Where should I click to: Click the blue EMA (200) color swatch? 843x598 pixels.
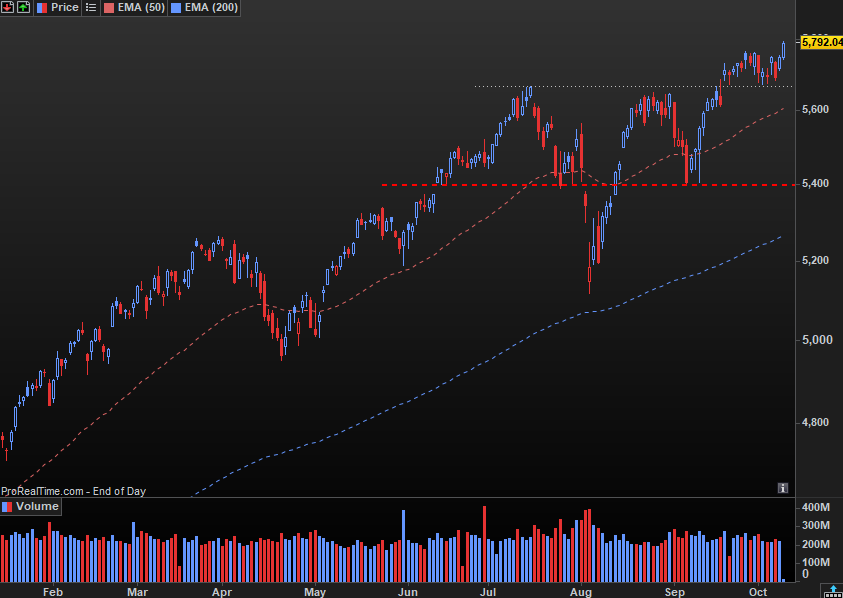tap(175, 8)
